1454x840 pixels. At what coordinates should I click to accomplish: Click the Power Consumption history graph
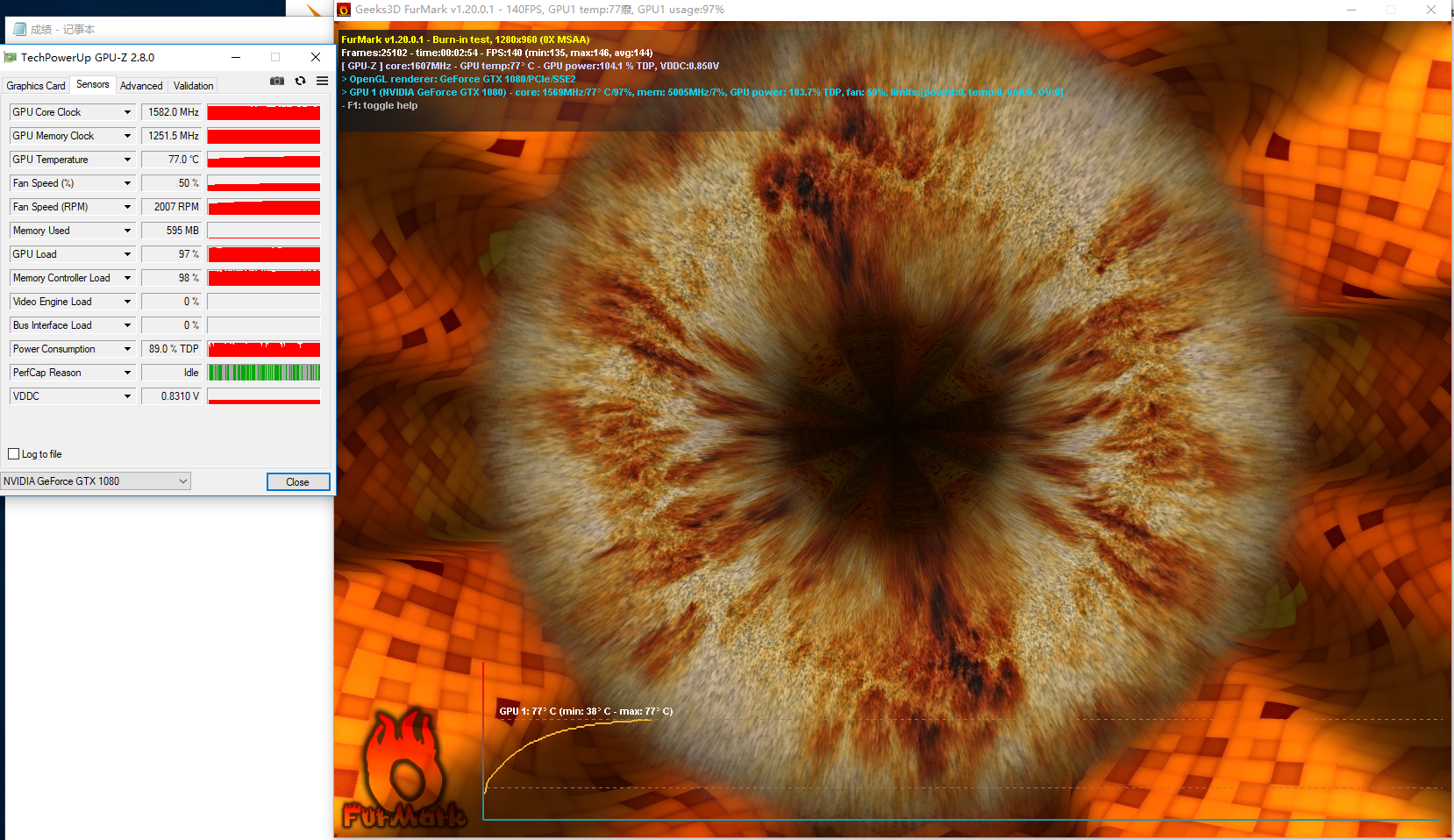click(264, 349)
